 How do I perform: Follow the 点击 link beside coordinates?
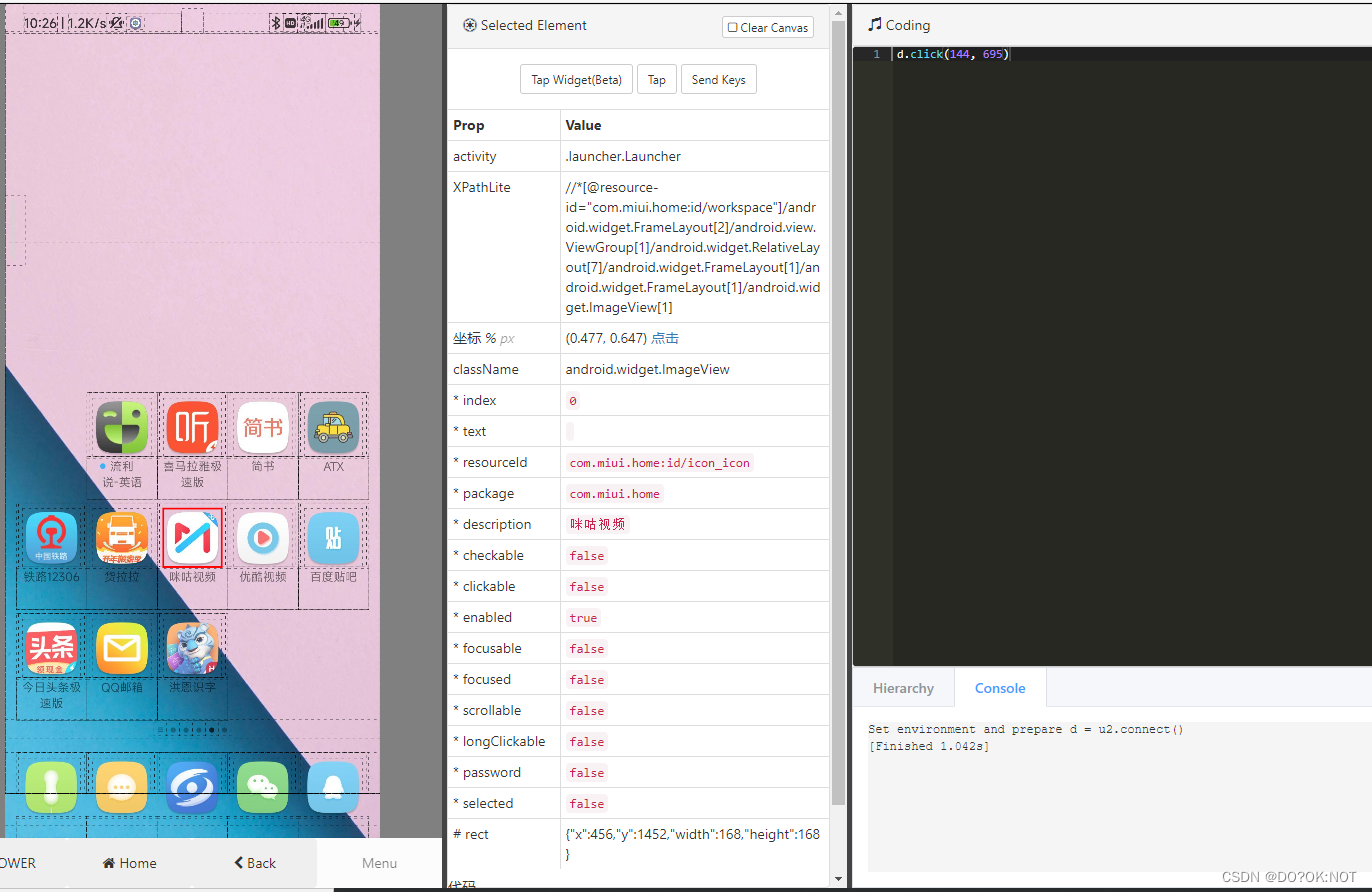coord(665,338)
